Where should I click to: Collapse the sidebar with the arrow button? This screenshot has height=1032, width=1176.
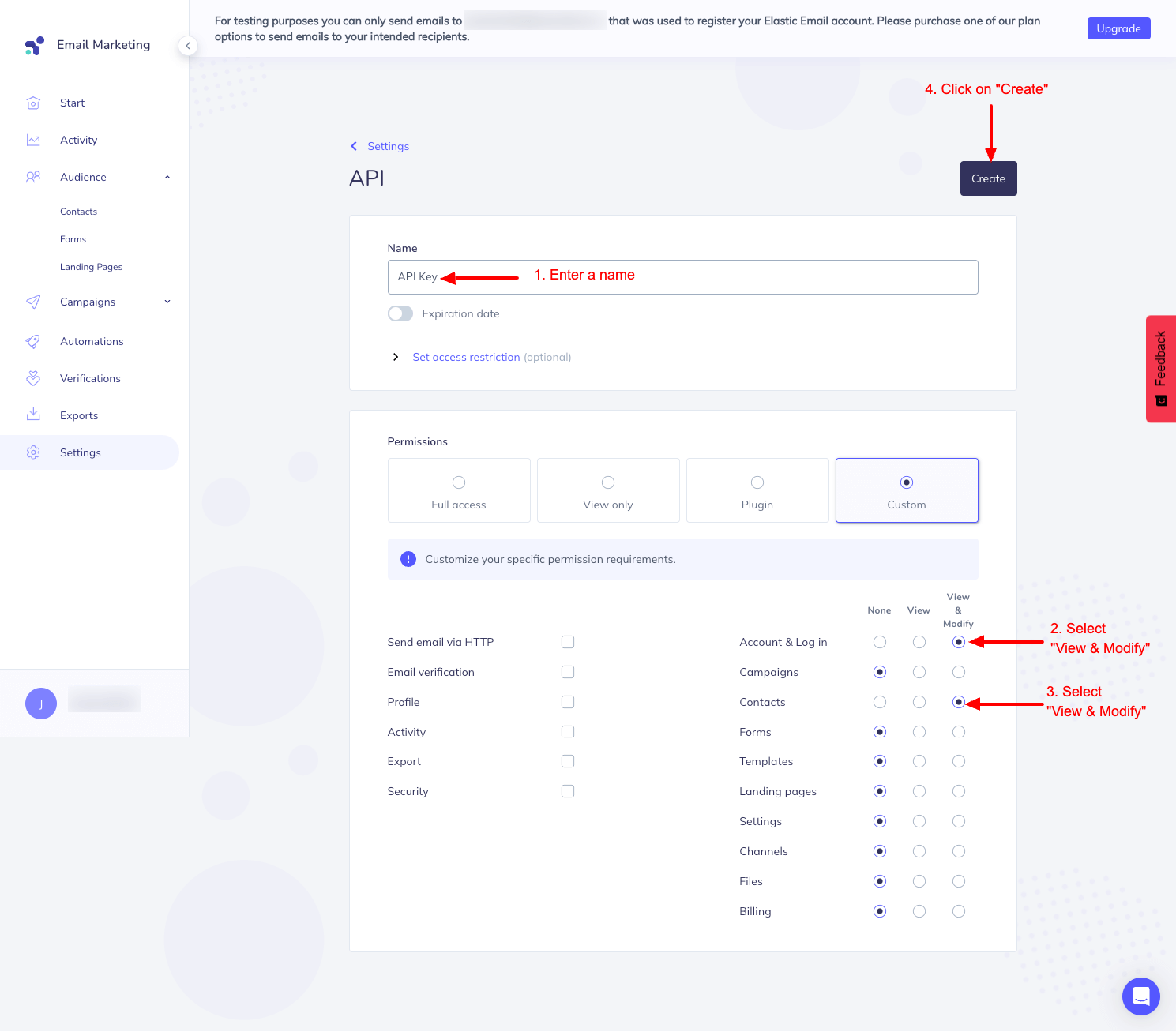188,46
